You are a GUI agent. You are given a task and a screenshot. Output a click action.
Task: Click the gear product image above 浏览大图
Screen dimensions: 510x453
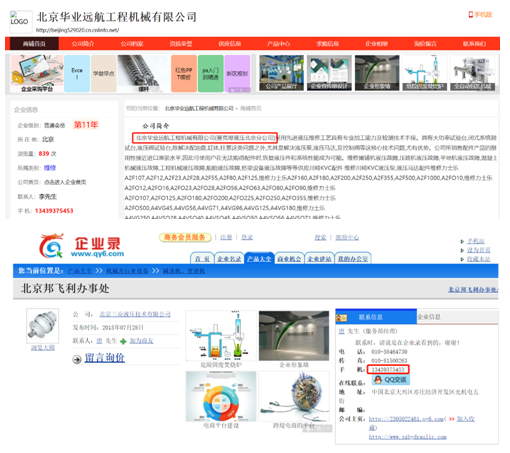43,326
